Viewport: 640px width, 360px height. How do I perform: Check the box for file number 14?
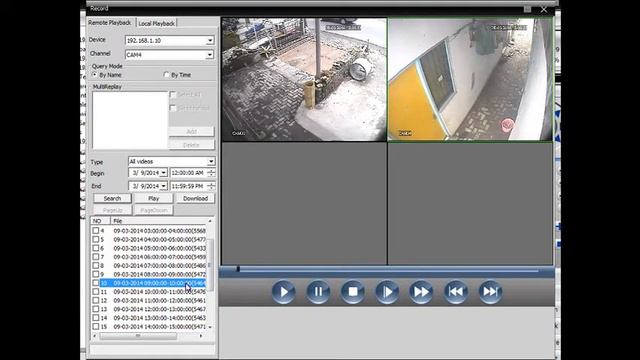[96, 318]
